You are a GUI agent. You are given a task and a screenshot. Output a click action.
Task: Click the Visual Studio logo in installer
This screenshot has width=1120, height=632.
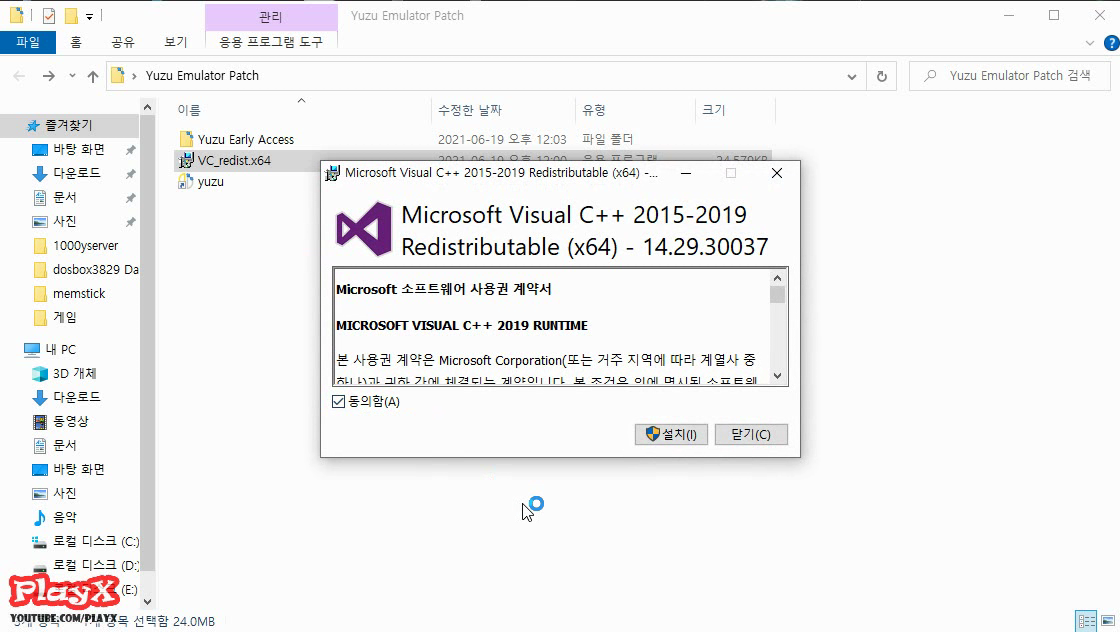coord(364,229)
